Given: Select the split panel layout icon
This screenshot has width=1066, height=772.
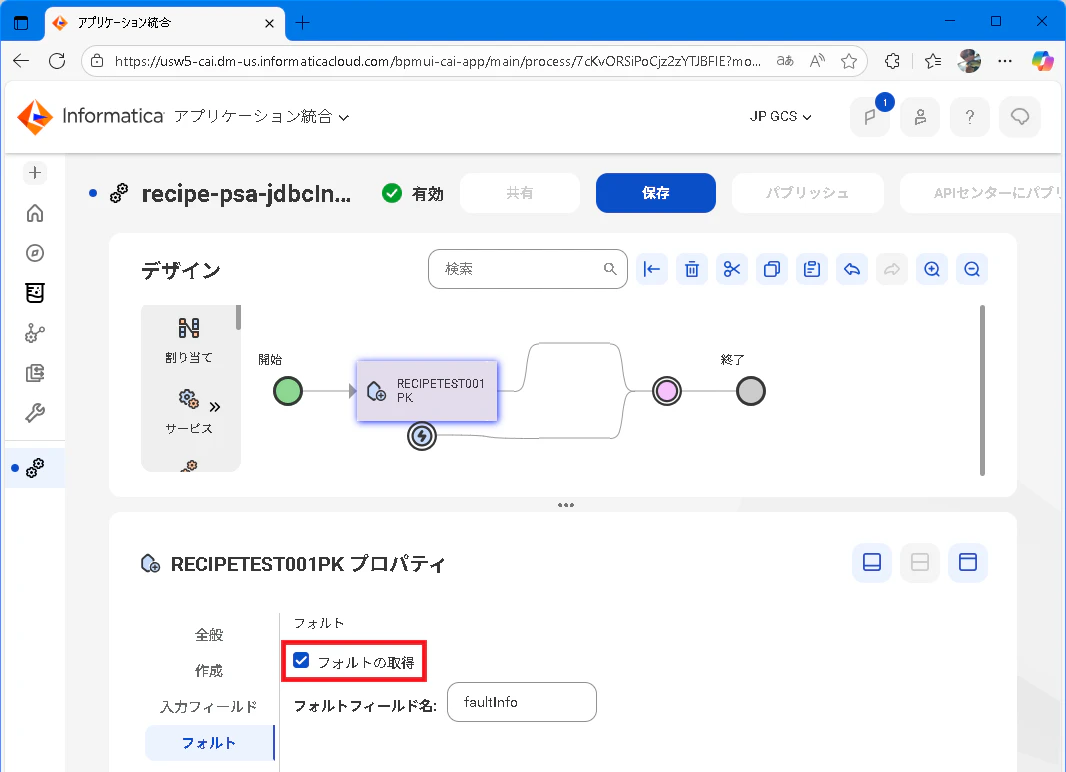Looking at the screenshot, I should click(920, 563).
